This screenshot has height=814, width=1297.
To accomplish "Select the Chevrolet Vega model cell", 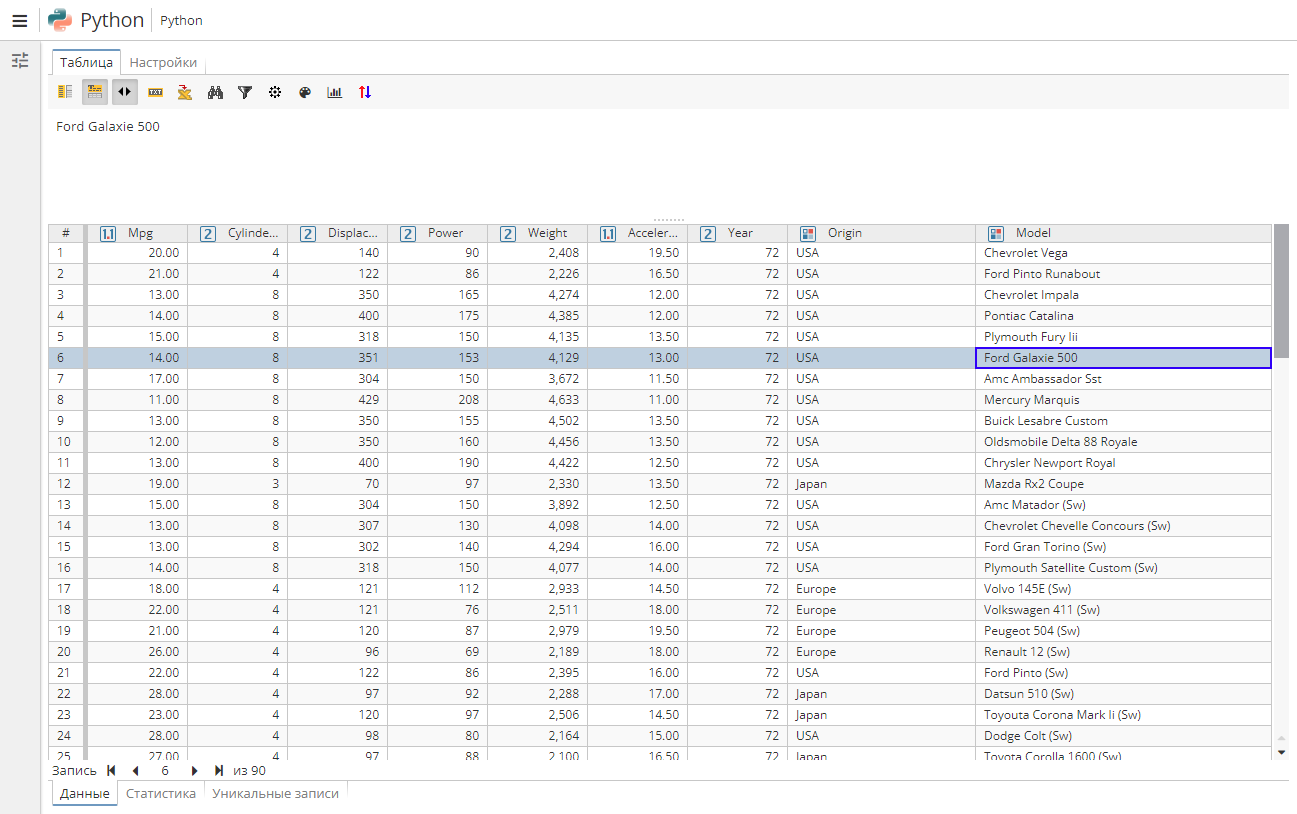I will pos(1124,253).
